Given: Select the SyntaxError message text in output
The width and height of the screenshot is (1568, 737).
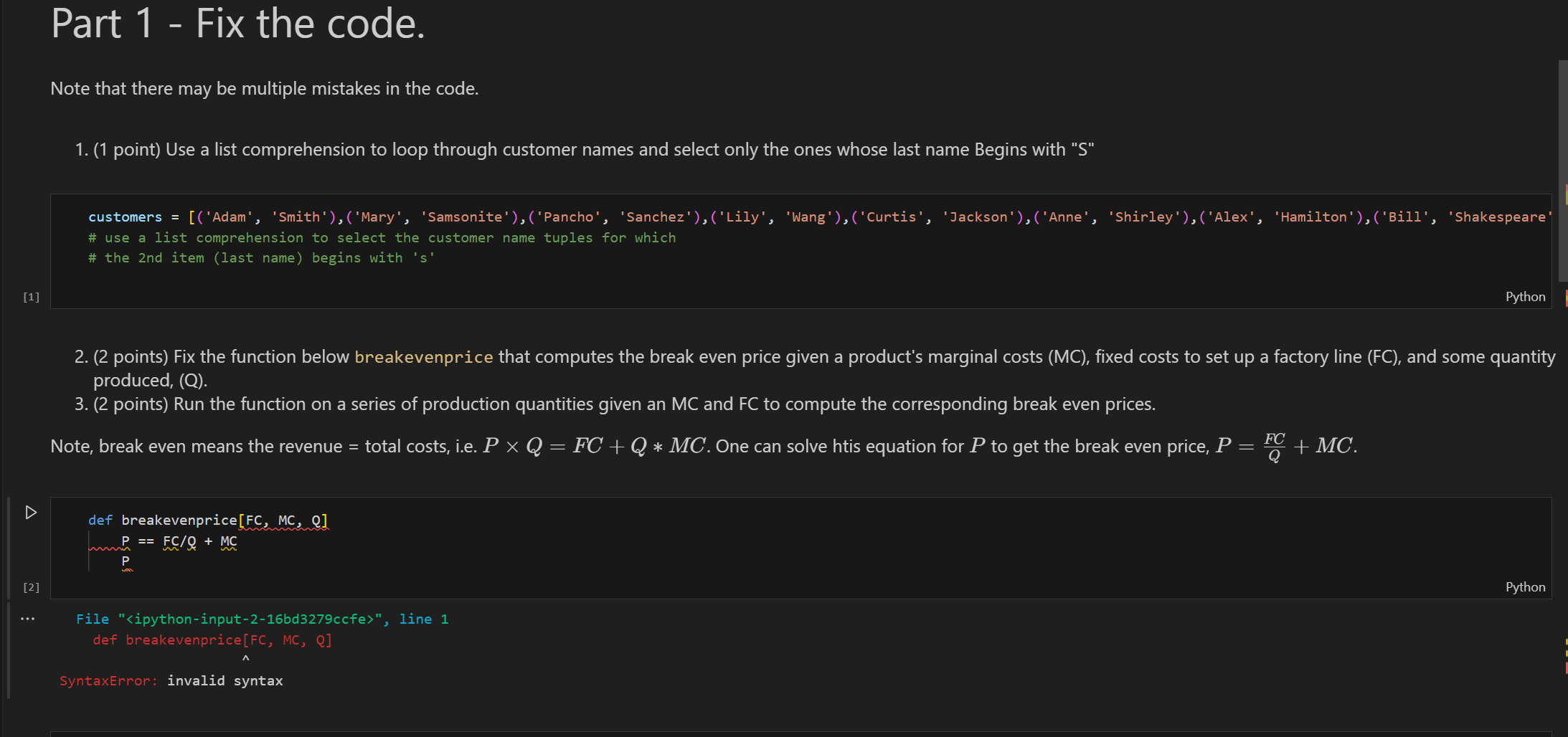Looking at the screenshot, I should [171, 680].
